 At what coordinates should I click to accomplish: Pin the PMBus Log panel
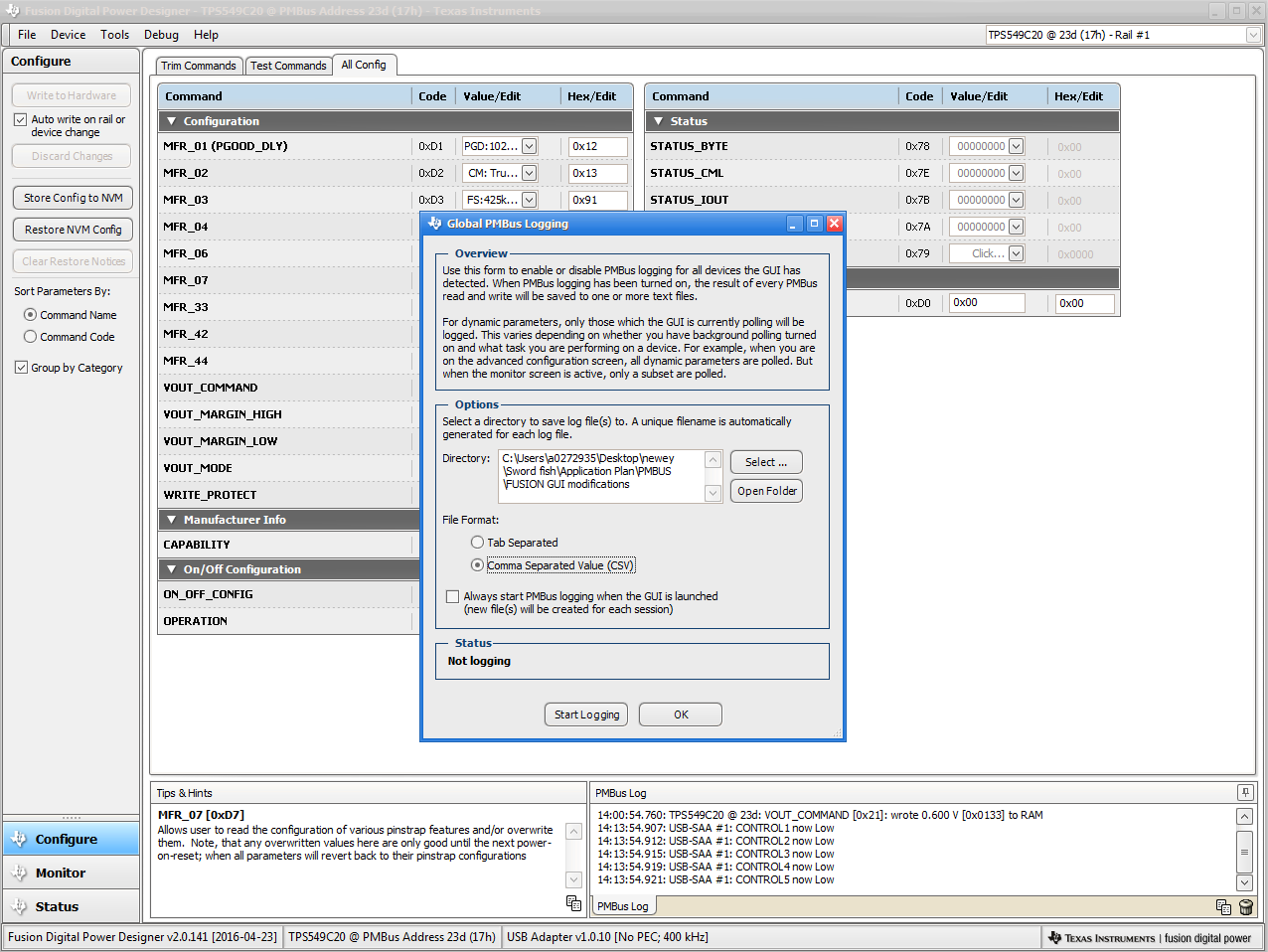[1244, 792]
